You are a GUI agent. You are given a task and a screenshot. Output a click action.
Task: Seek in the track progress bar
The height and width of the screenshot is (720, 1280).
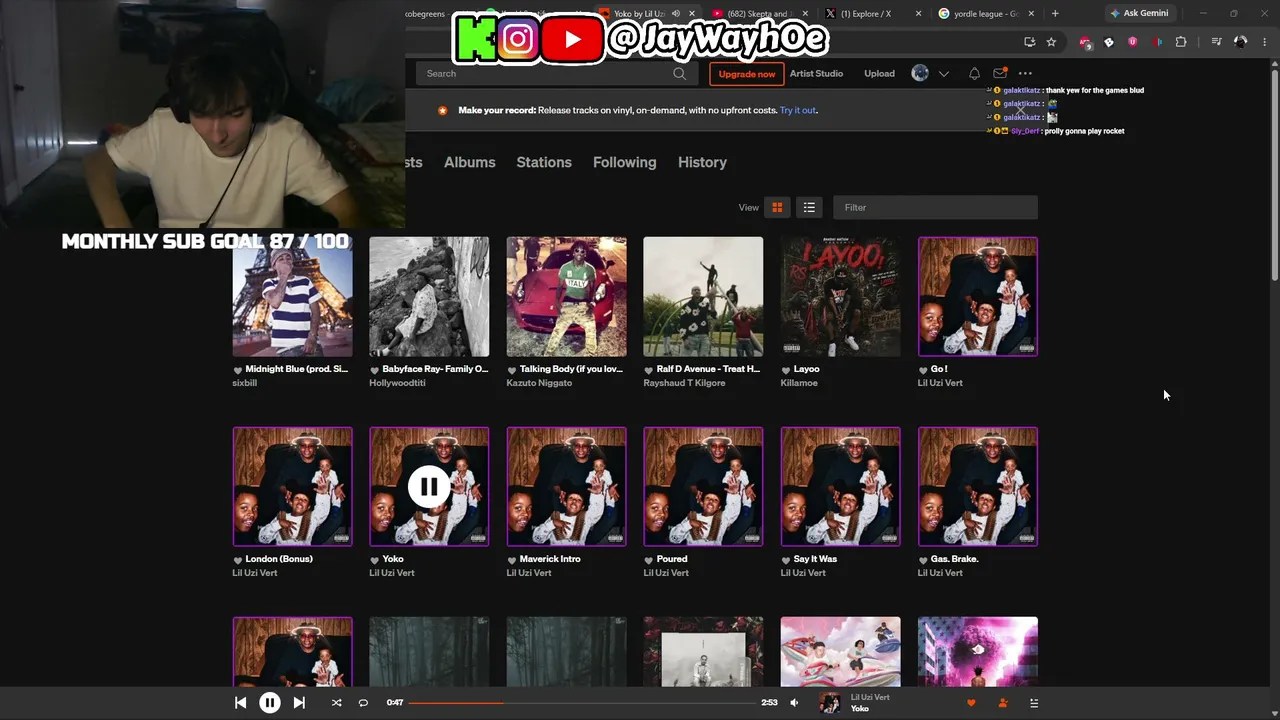coord(582,703)
